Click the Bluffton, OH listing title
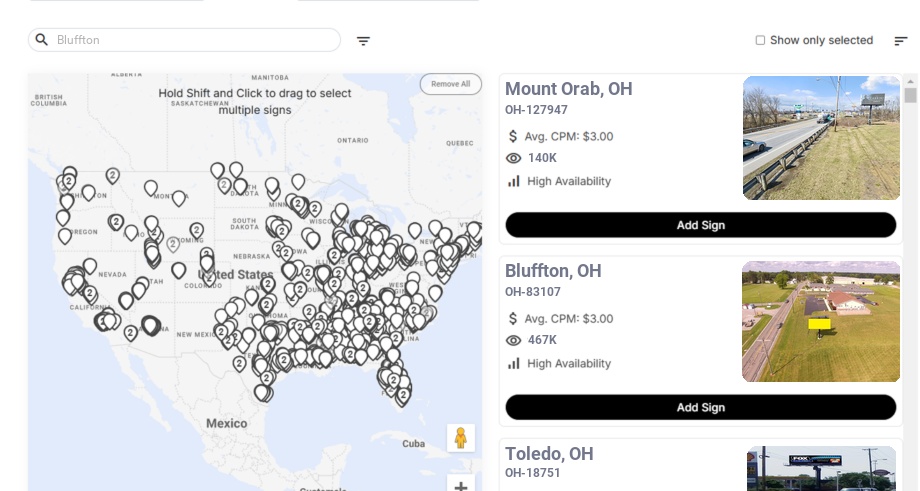 point(553,270)
